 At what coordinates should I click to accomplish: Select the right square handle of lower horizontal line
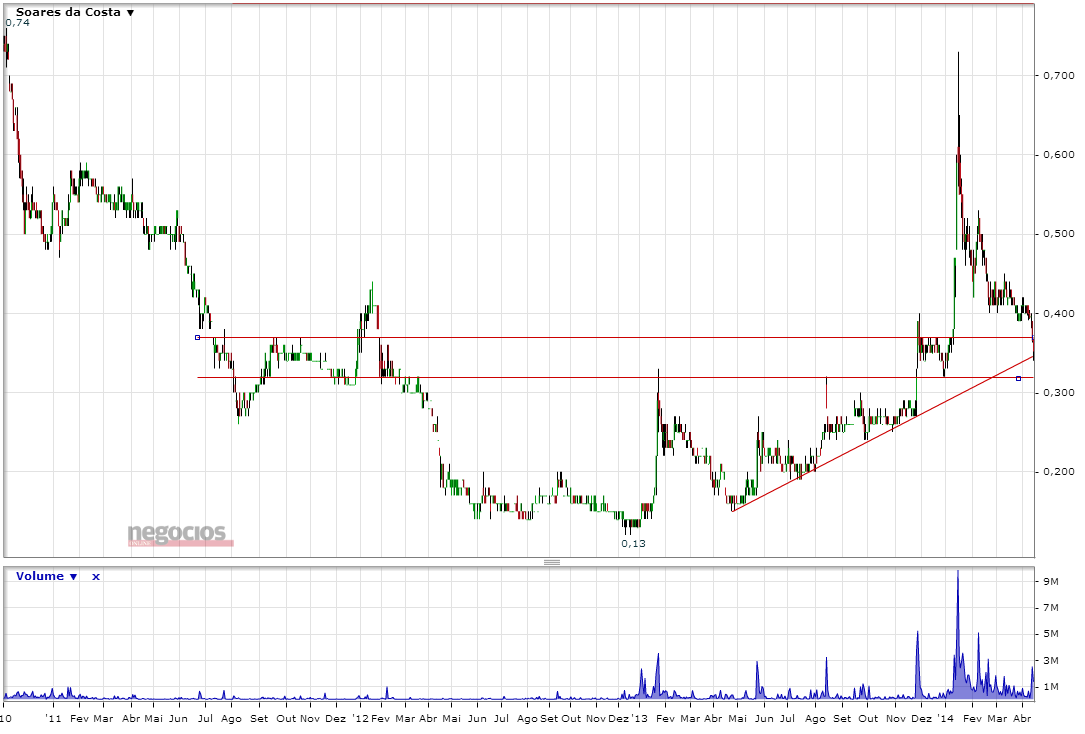(1018, 378)
